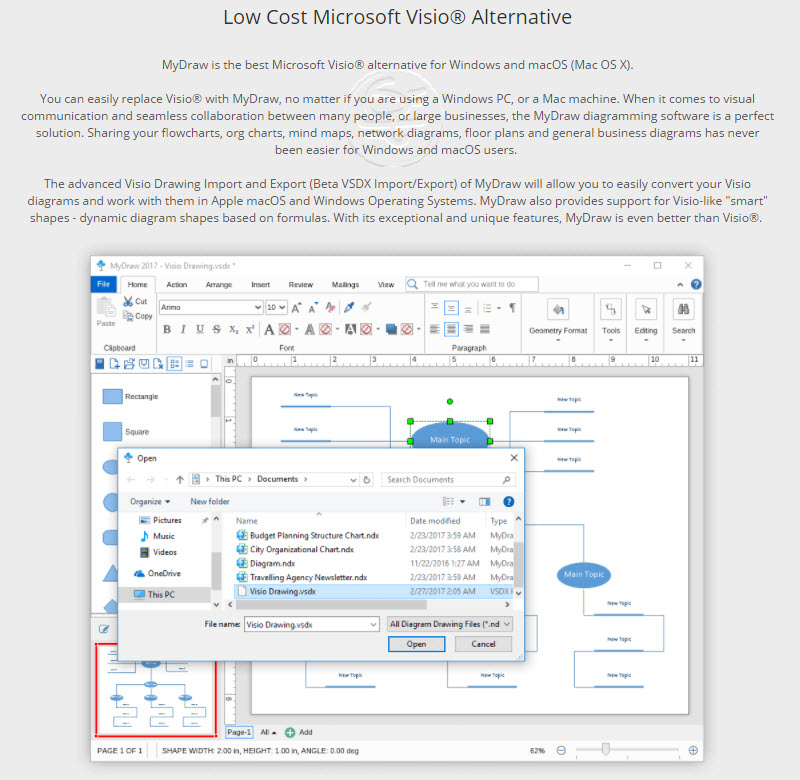Click the Copy icon in the ribbon

(128, 316)
